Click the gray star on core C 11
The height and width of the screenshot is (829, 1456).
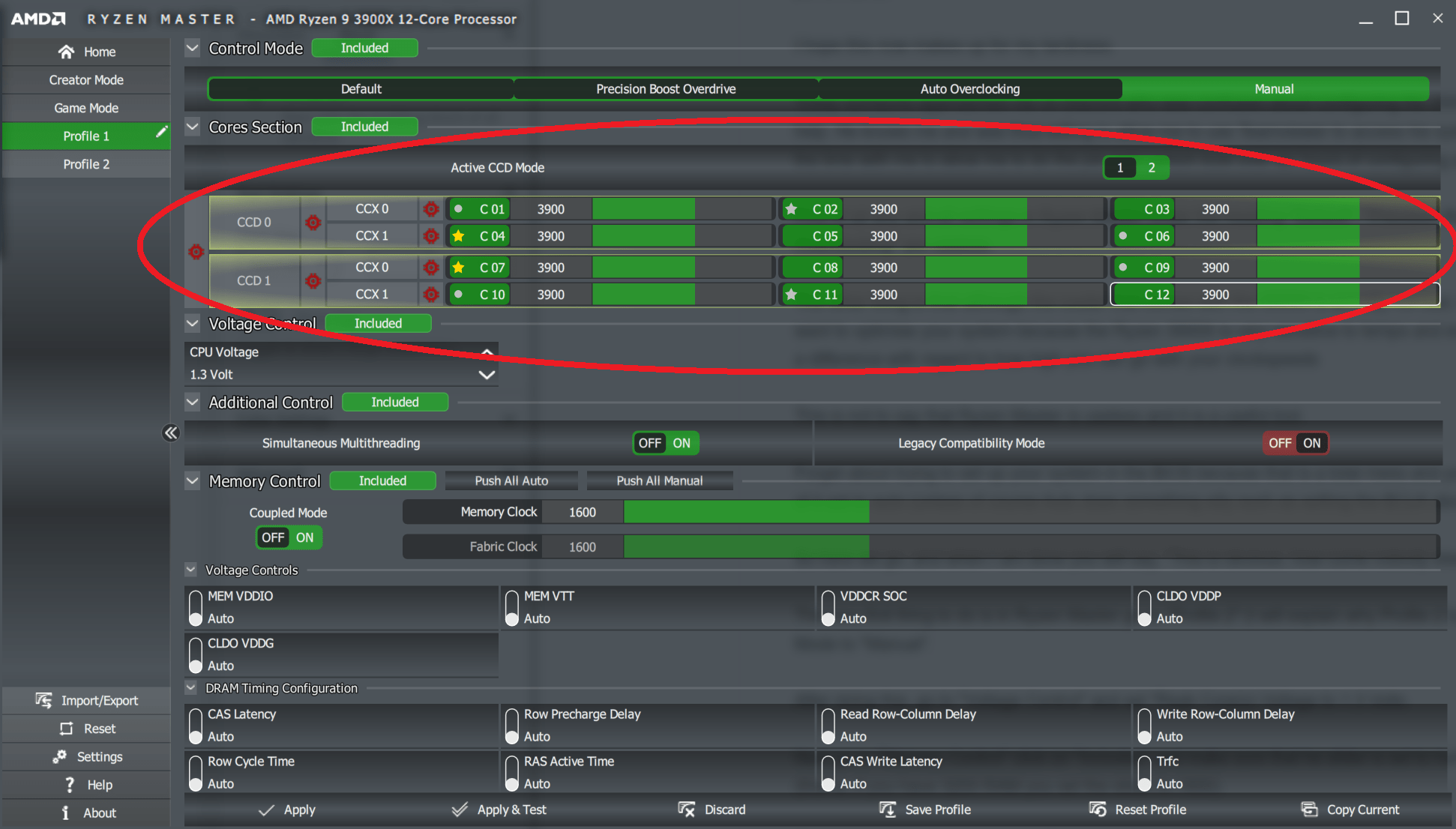791,295
